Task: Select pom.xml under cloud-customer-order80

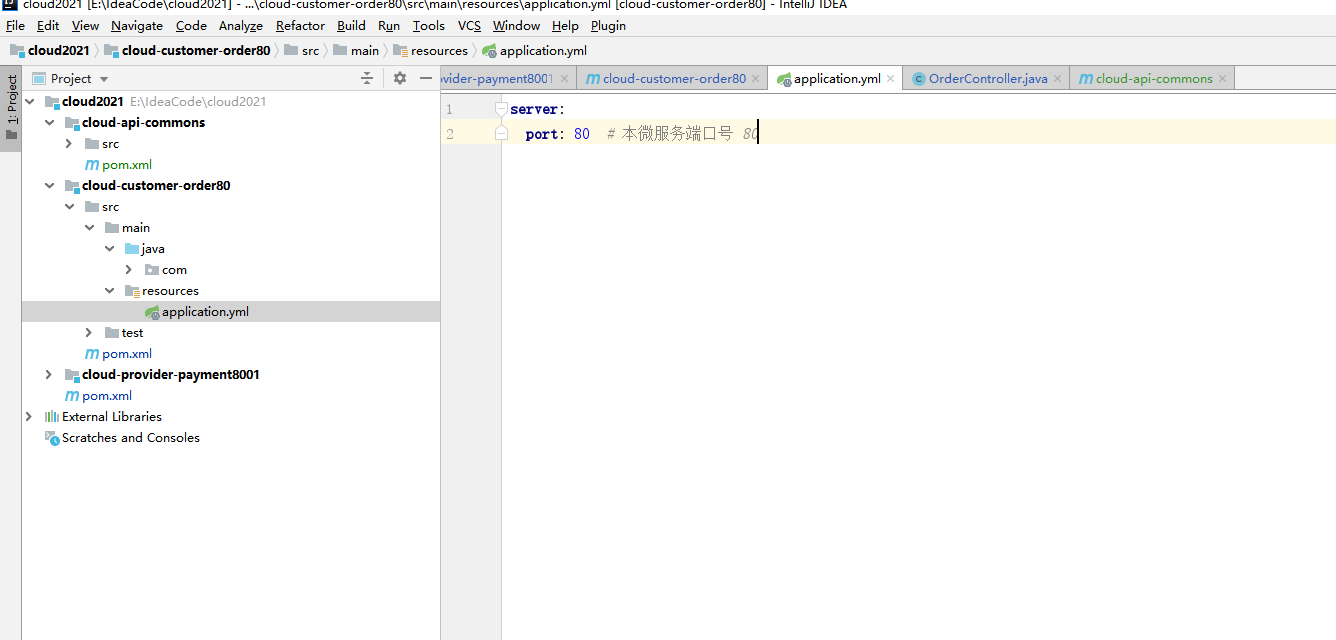Action: pos(127,353)
